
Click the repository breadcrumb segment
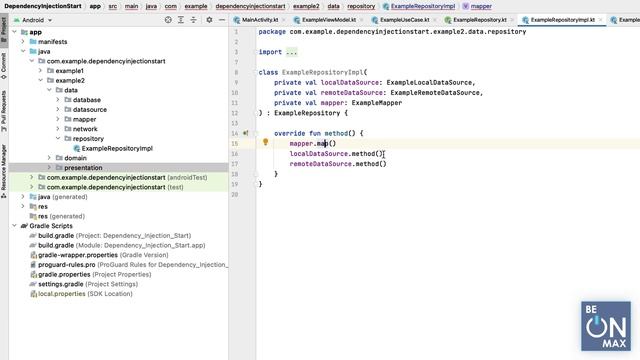(x=361, y=6)
